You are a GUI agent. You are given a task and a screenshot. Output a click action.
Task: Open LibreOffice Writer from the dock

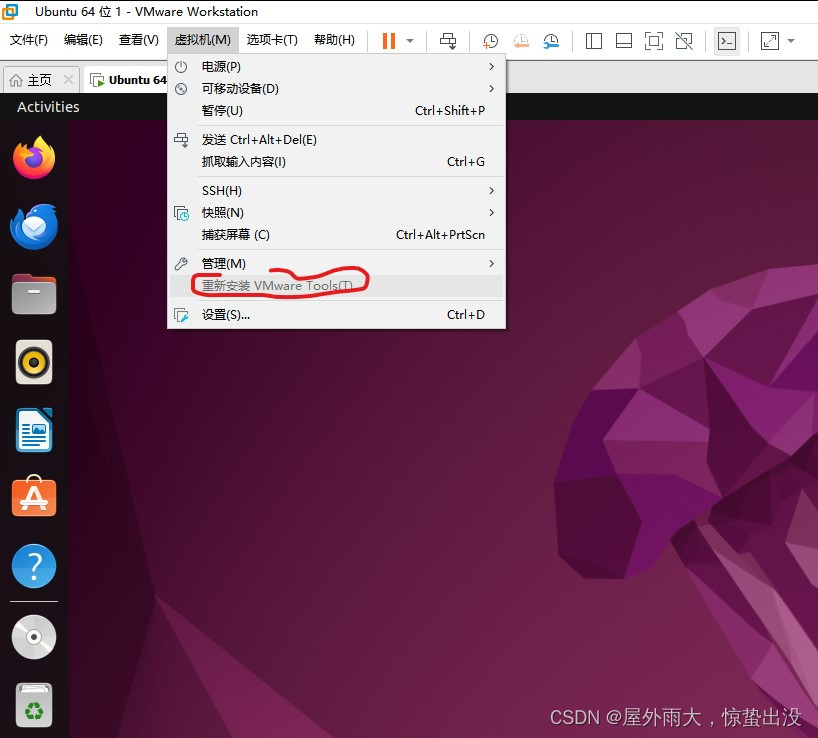coord(34,430)
